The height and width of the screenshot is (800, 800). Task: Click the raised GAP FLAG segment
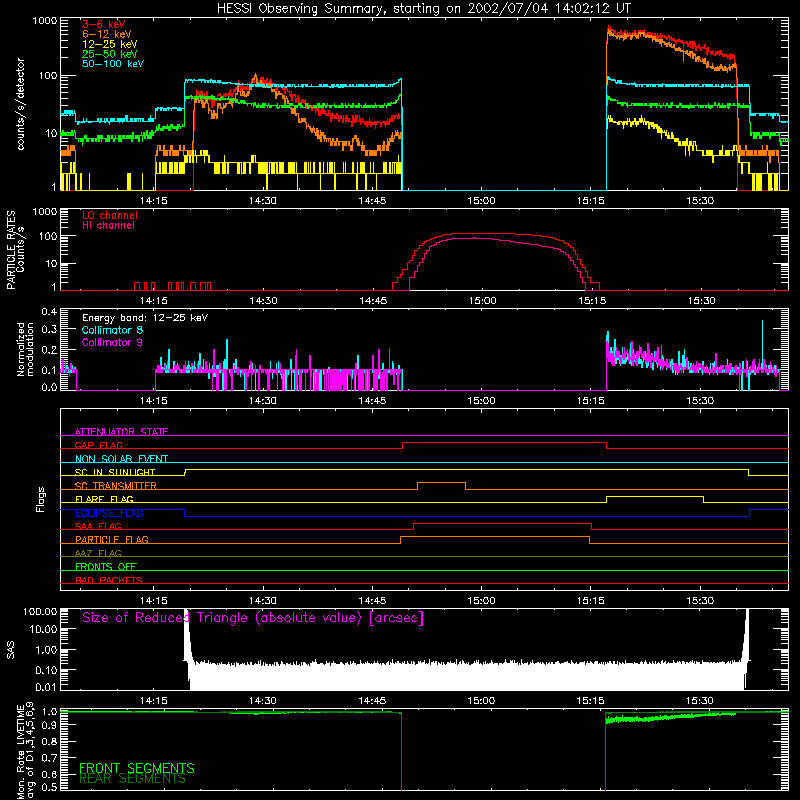tap(505, 443)
